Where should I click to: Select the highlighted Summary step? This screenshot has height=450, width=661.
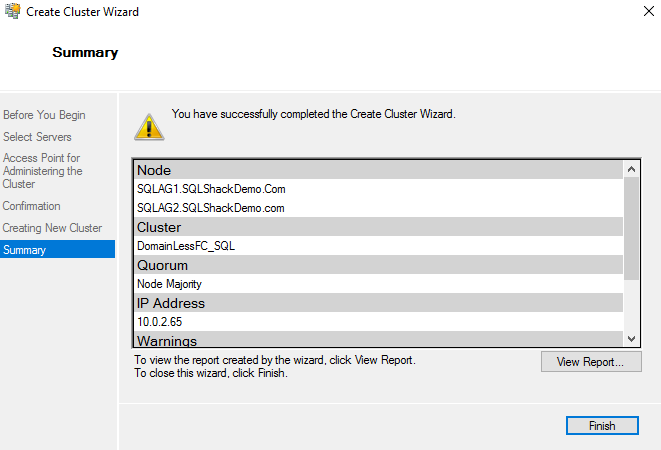(x=57, y=249)
